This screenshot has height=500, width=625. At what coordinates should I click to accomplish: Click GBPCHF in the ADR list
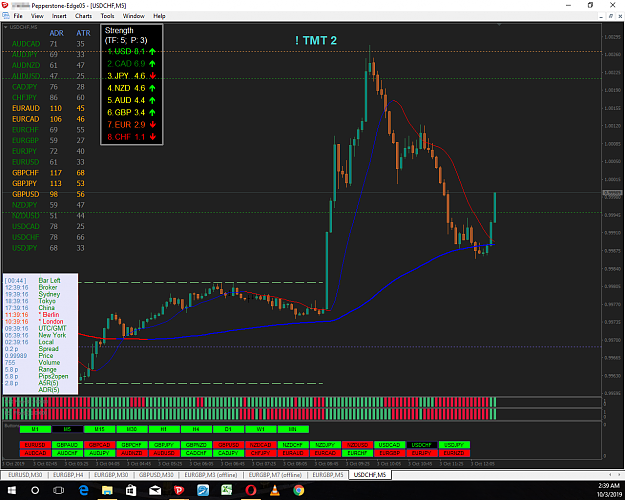26,173
